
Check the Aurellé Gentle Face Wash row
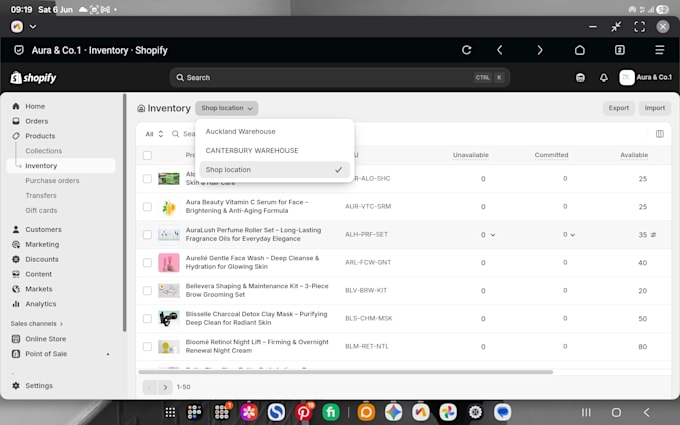147,263
